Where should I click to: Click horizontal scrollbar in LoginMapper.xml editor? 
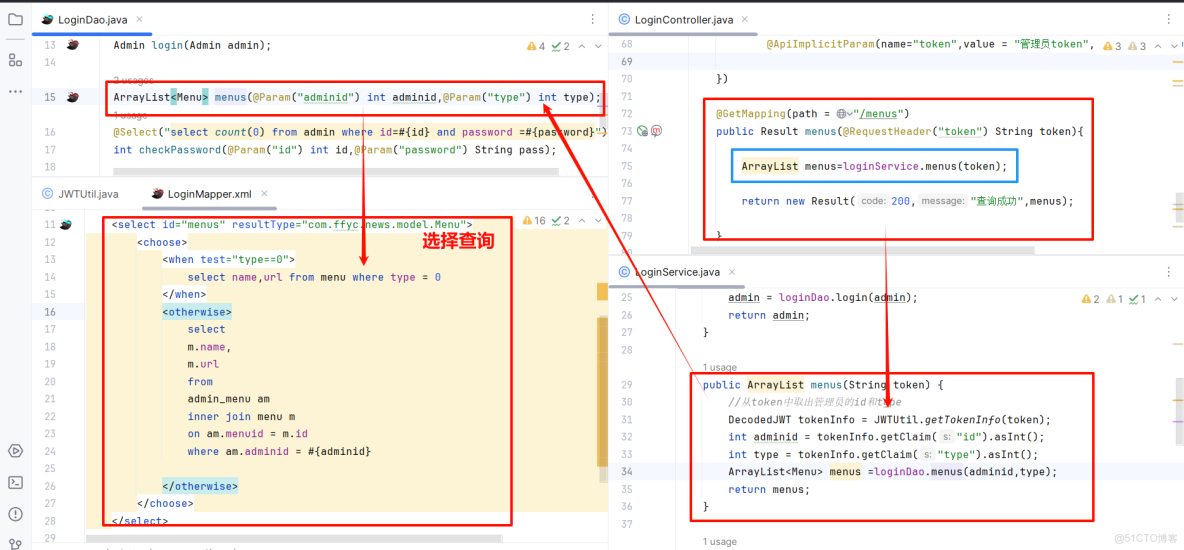pos(294,539)
